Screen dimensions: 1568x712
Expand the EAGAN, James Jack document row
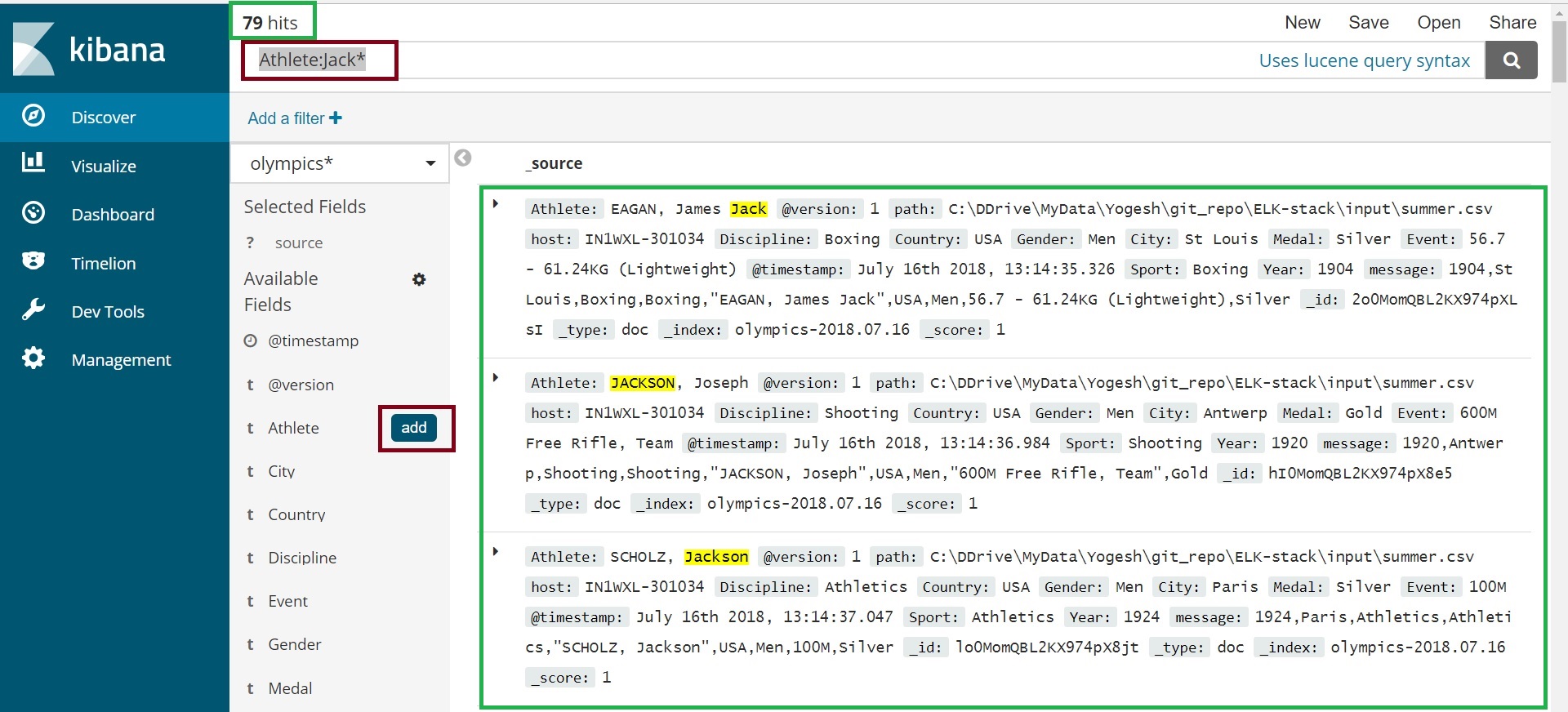pos(496,203)
